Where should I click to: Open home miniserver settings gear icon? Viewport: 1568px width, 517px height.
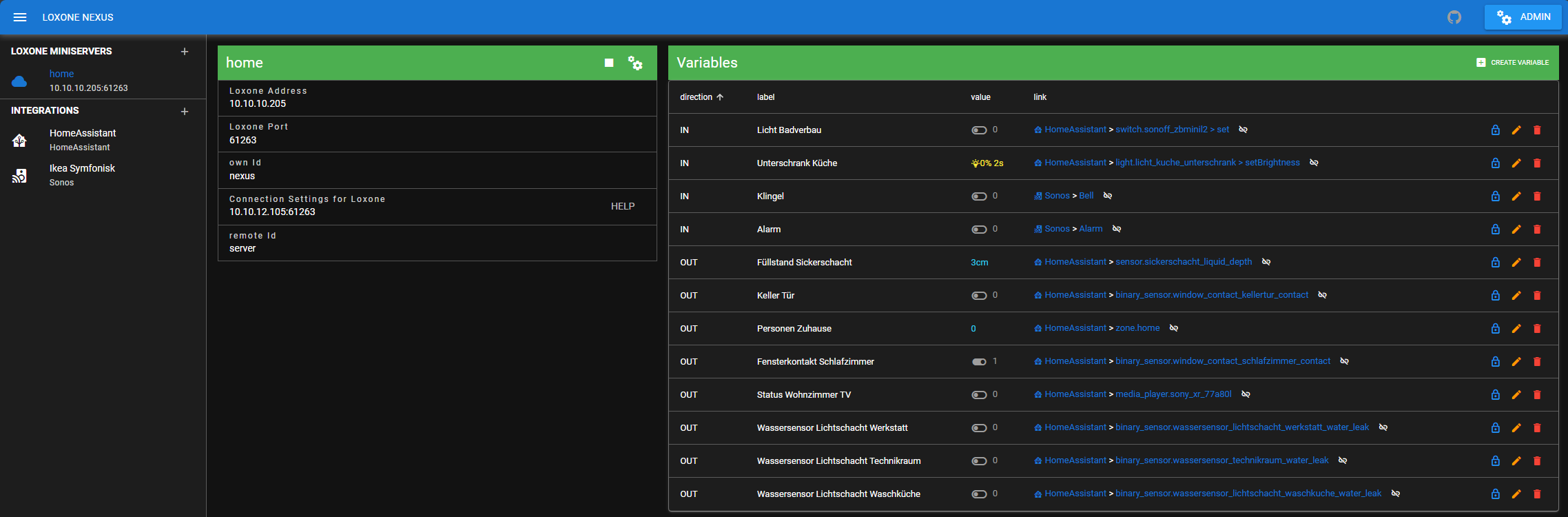pos(635,63)
